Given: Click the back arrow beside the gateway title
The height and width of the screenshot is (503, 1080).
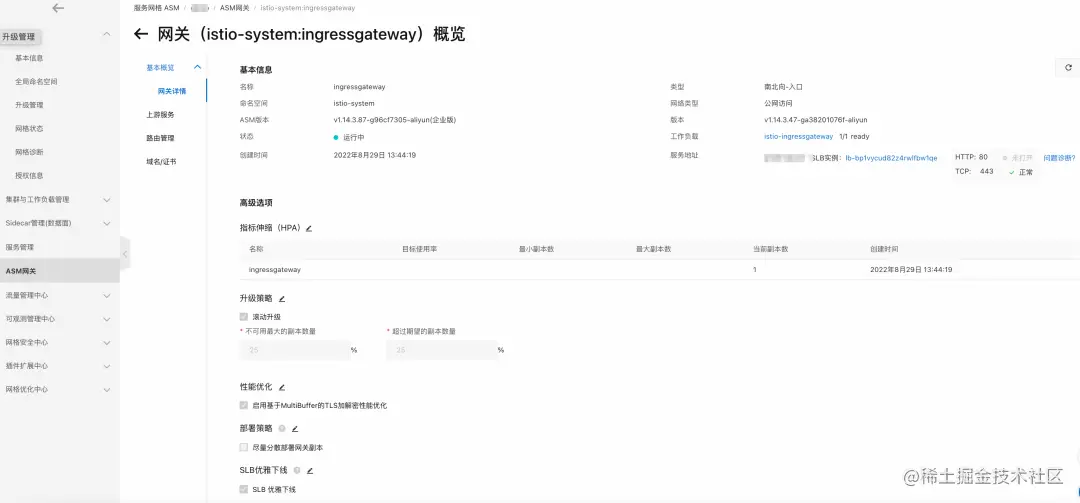Looking at the screenshot, I should coord(141,34).
